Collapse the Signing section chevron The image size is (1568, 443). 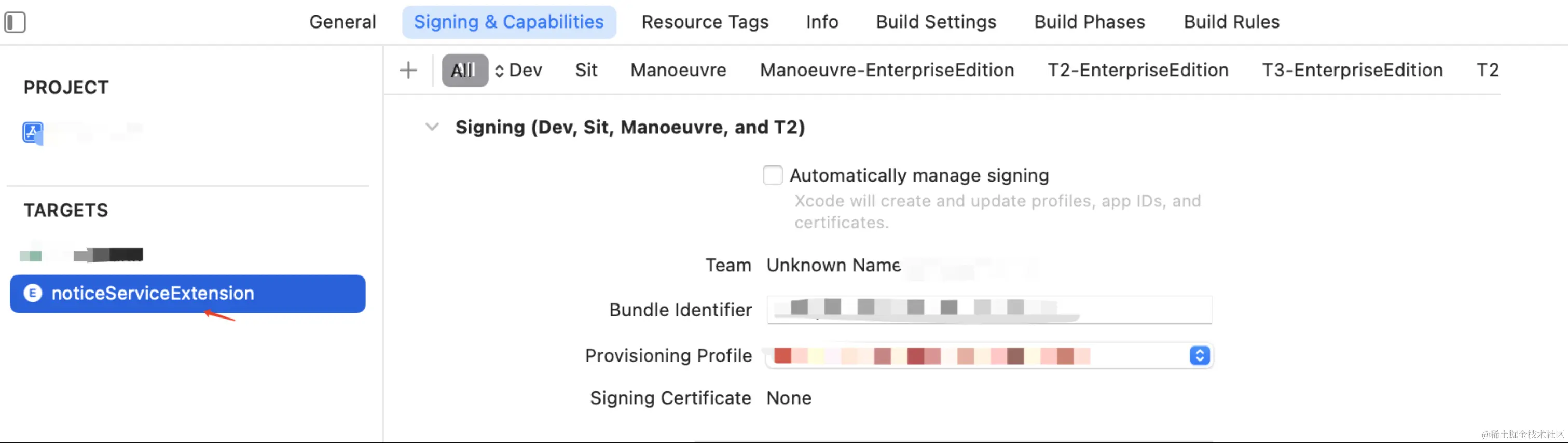(432, 127)
